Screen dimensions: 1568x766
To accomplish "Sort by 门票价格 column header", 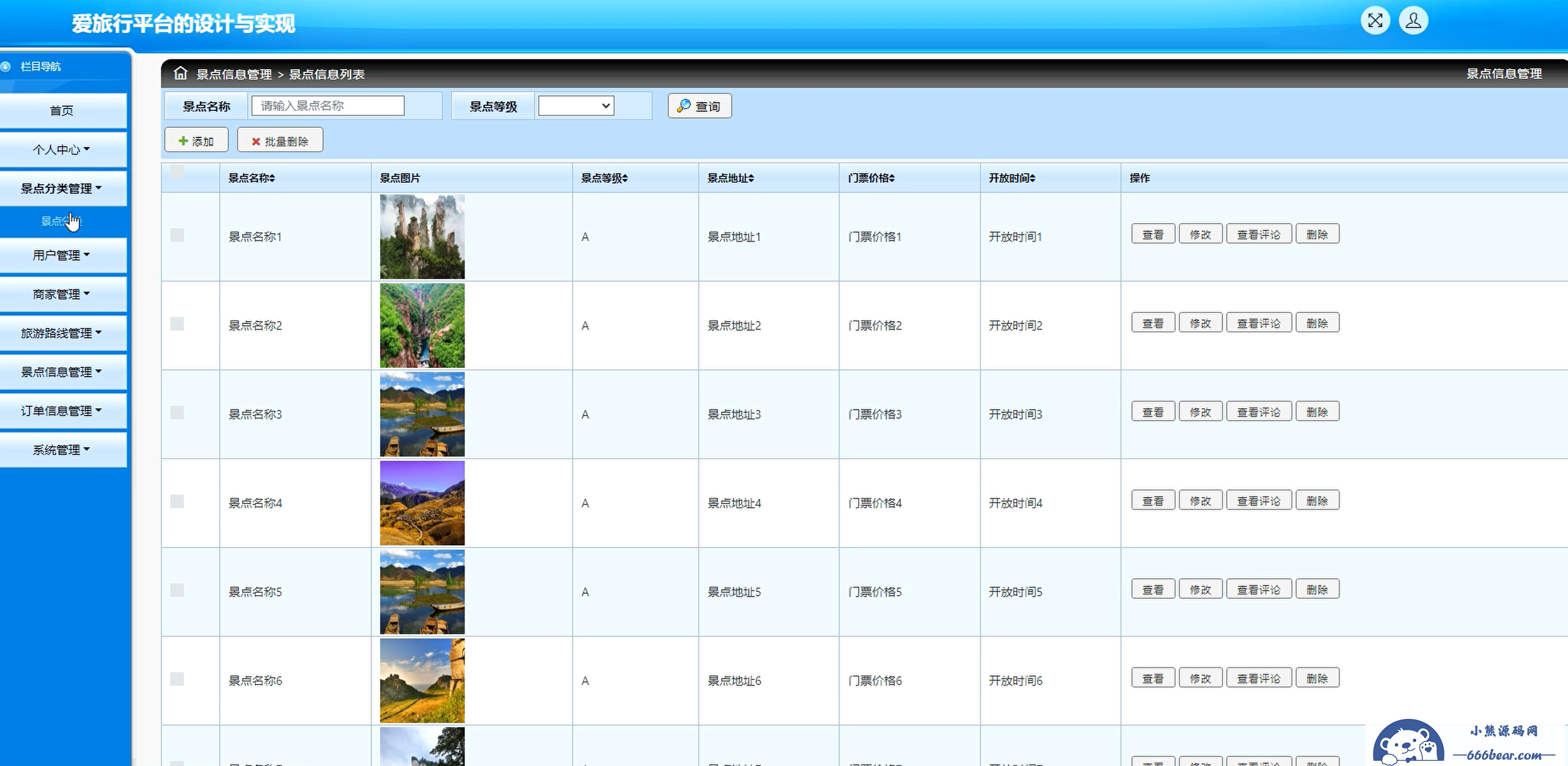I will point(871,178).
